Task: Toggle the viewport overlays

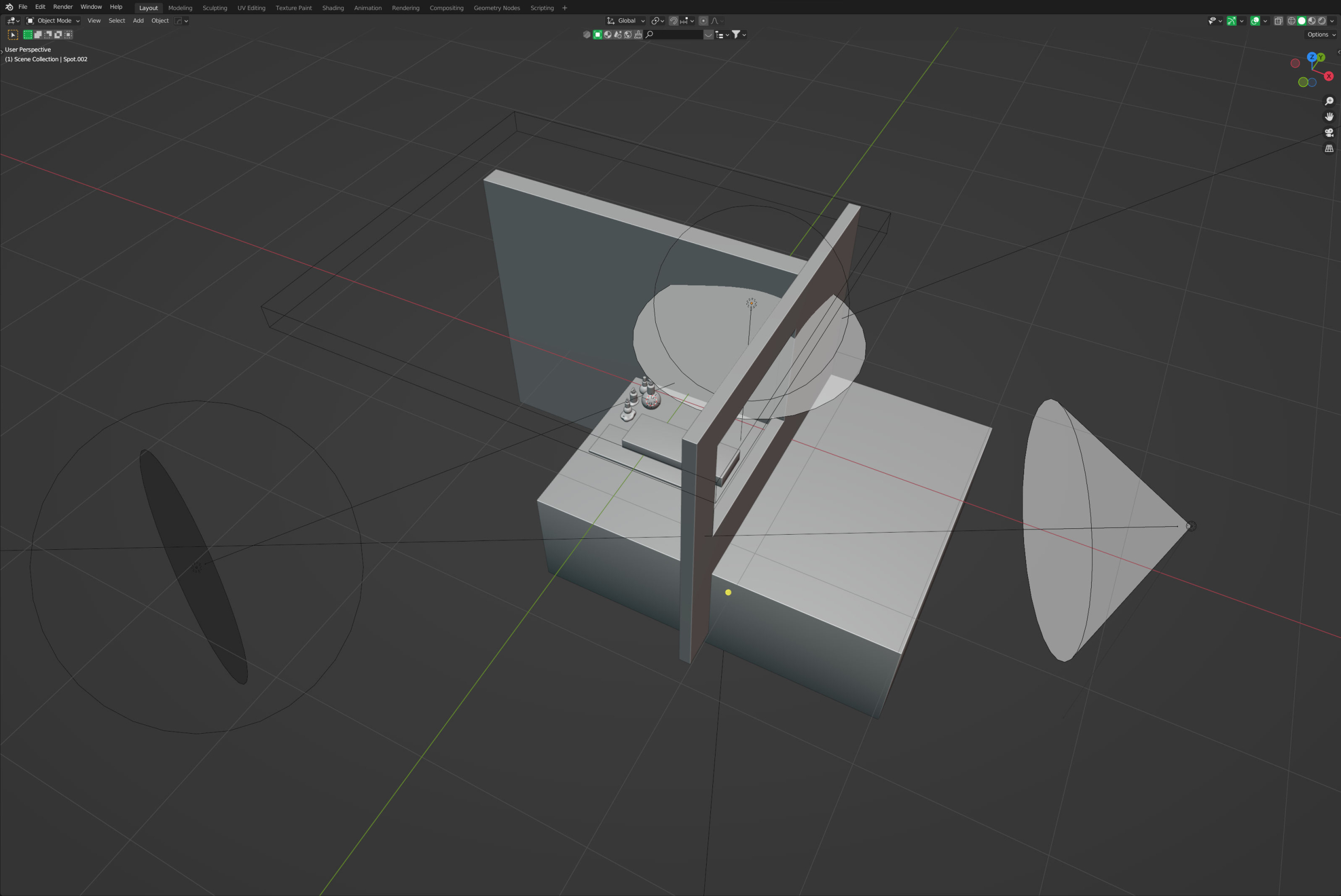Action: (1255, 20)
